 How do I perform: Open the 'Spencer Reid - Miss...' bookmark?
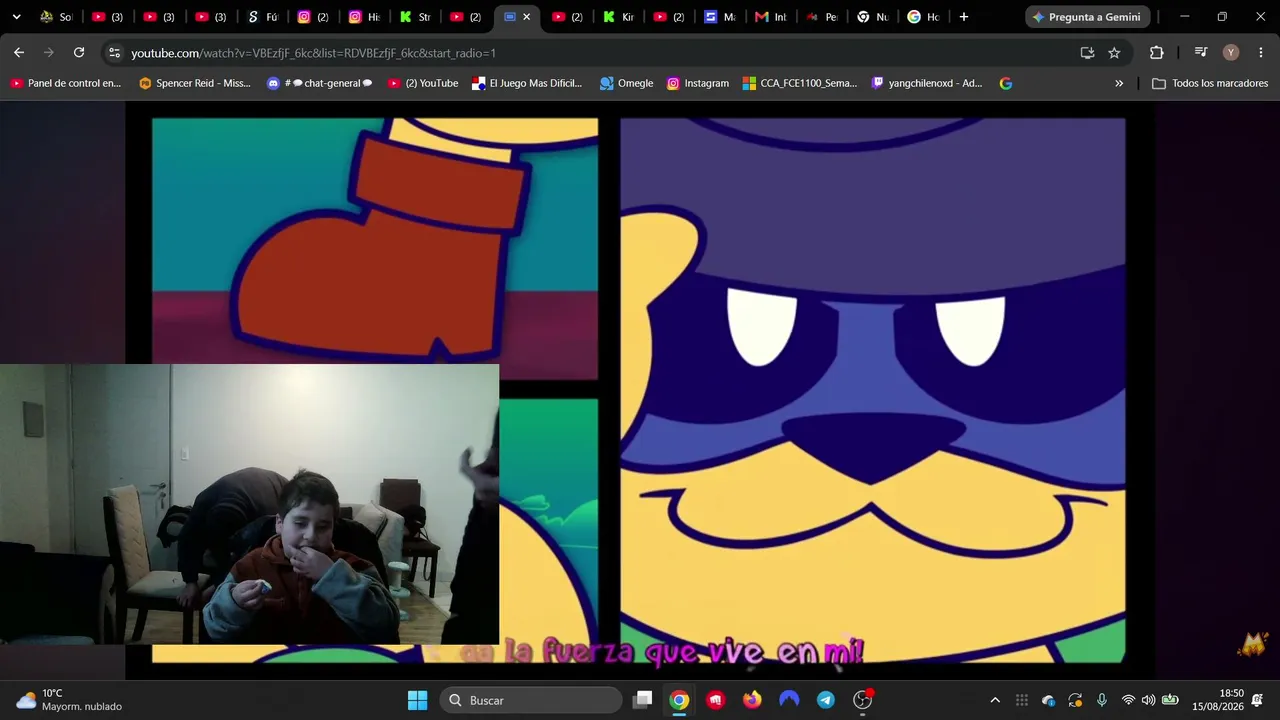(195, 83)
